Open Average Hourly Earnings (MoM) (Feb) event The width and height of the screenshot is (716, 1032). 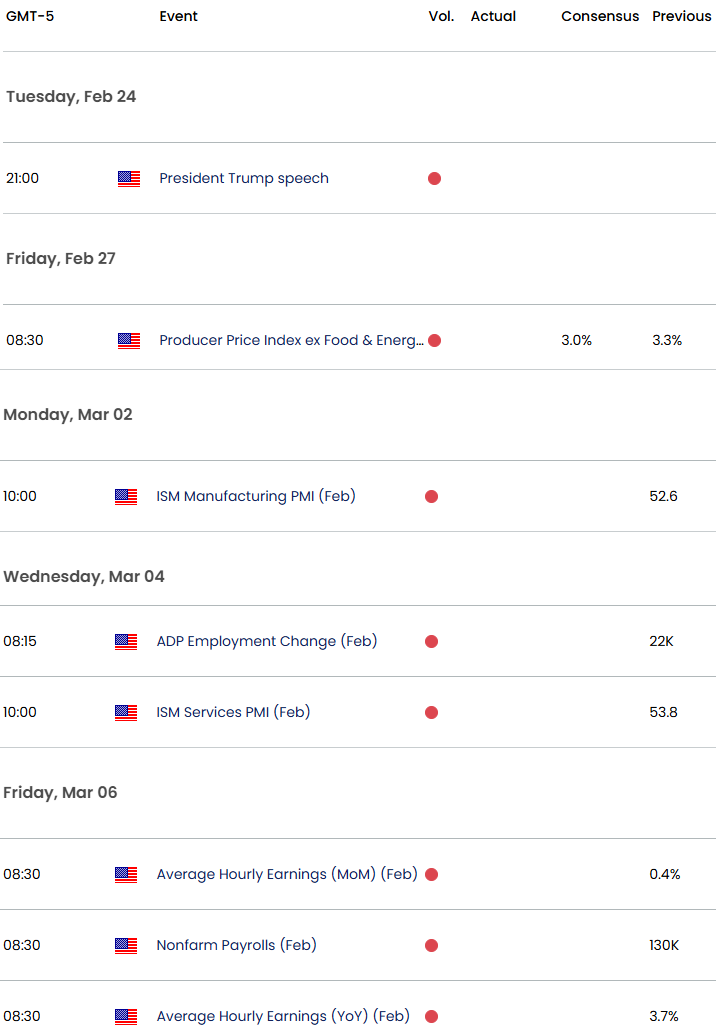286,875
